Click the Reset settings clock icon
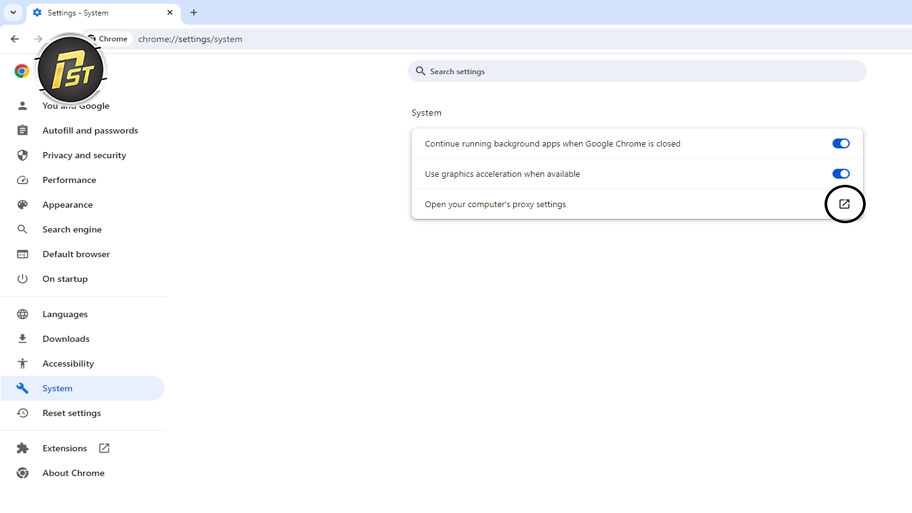912x513 pixels. pos(22,413)
